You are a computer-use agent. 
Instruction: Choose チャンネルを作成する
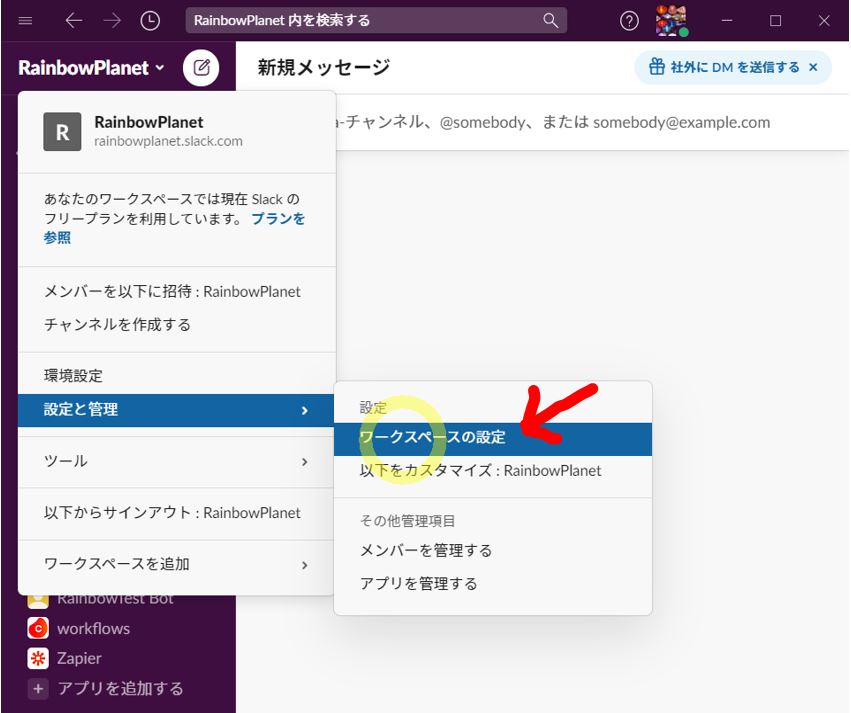coord(176,324)
